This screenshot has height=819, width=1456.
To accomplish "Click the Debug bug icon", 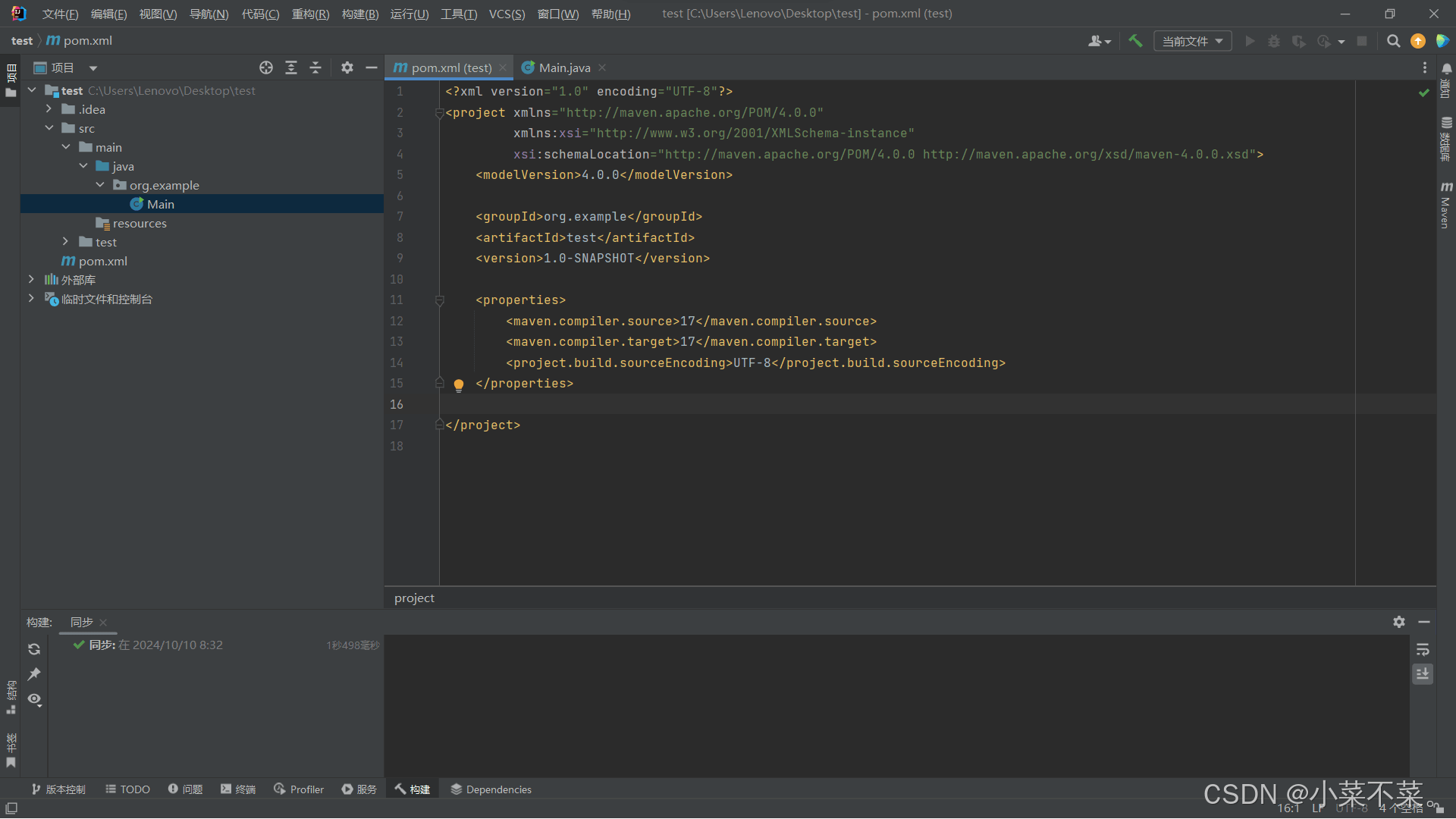I will point(1274,41).
